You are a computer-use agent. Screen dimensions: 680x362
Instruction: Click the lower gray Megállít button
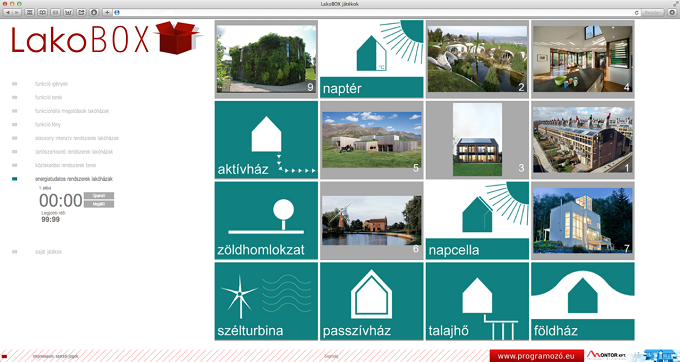(x=99, y=204)
